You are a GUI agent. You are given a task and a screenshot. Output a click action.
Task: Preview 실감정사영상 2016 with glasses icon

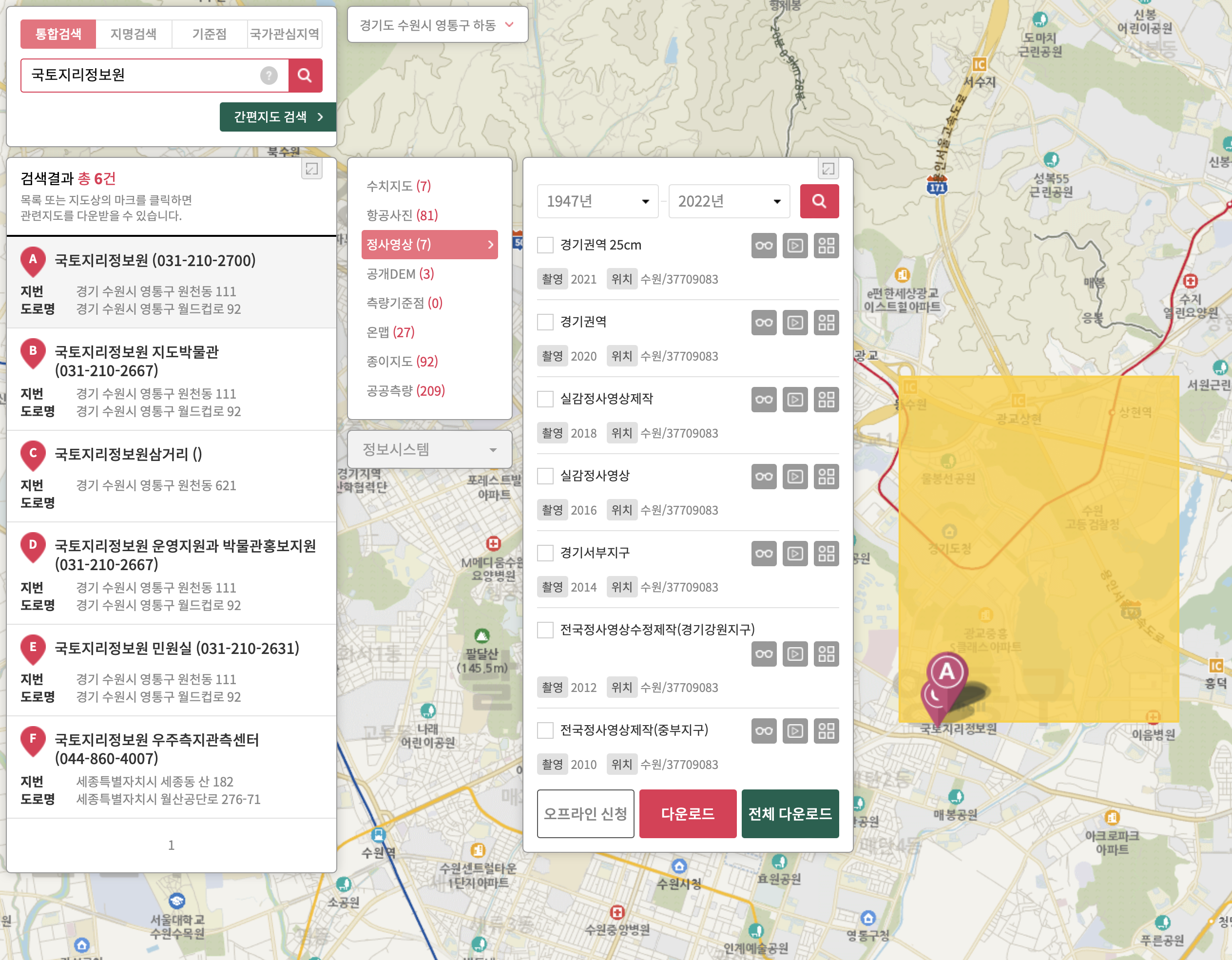pyautogui.click(x=764, y=477)
